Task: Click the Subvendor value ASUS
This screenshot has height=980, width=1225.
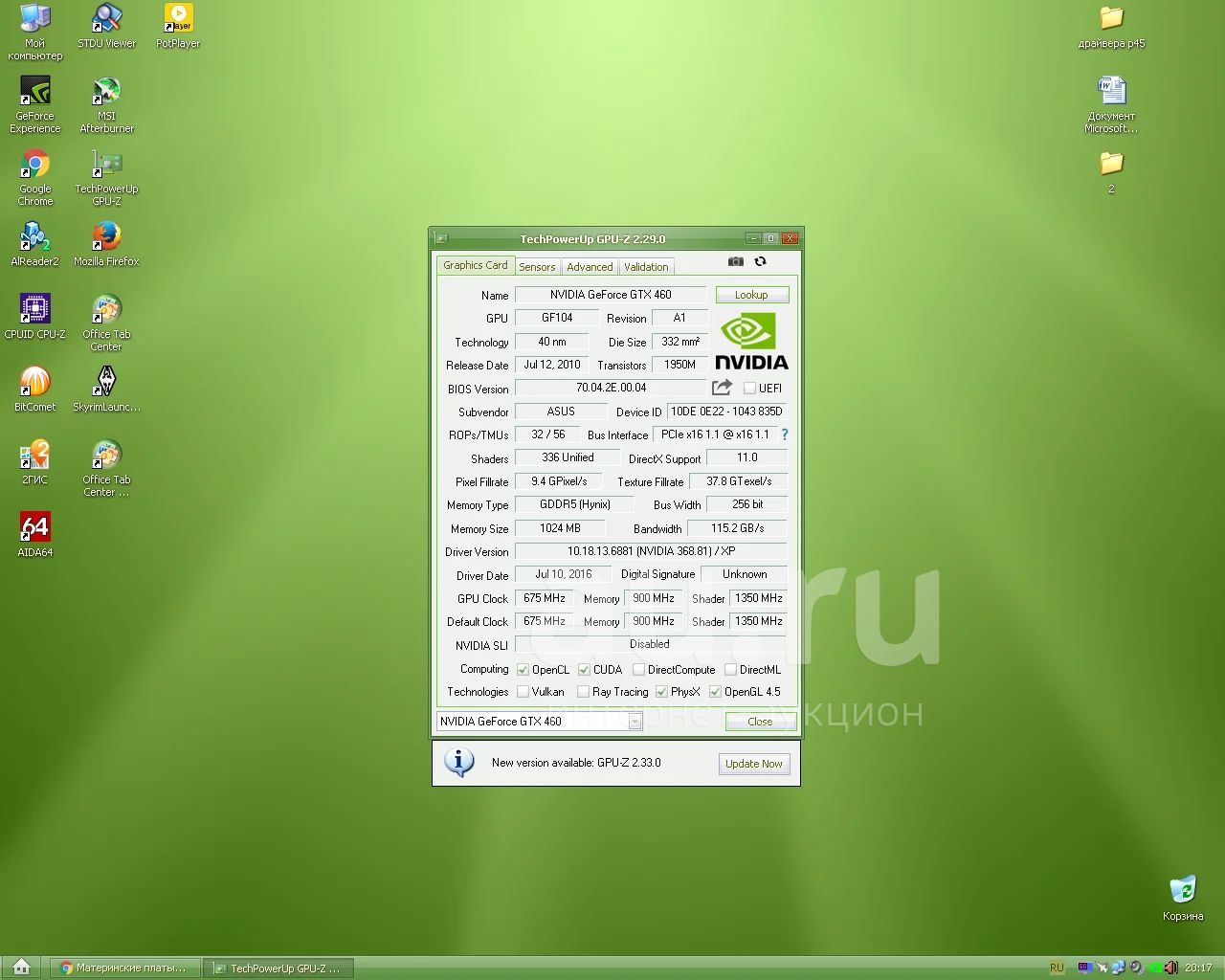Action: [x=561, y=412]
